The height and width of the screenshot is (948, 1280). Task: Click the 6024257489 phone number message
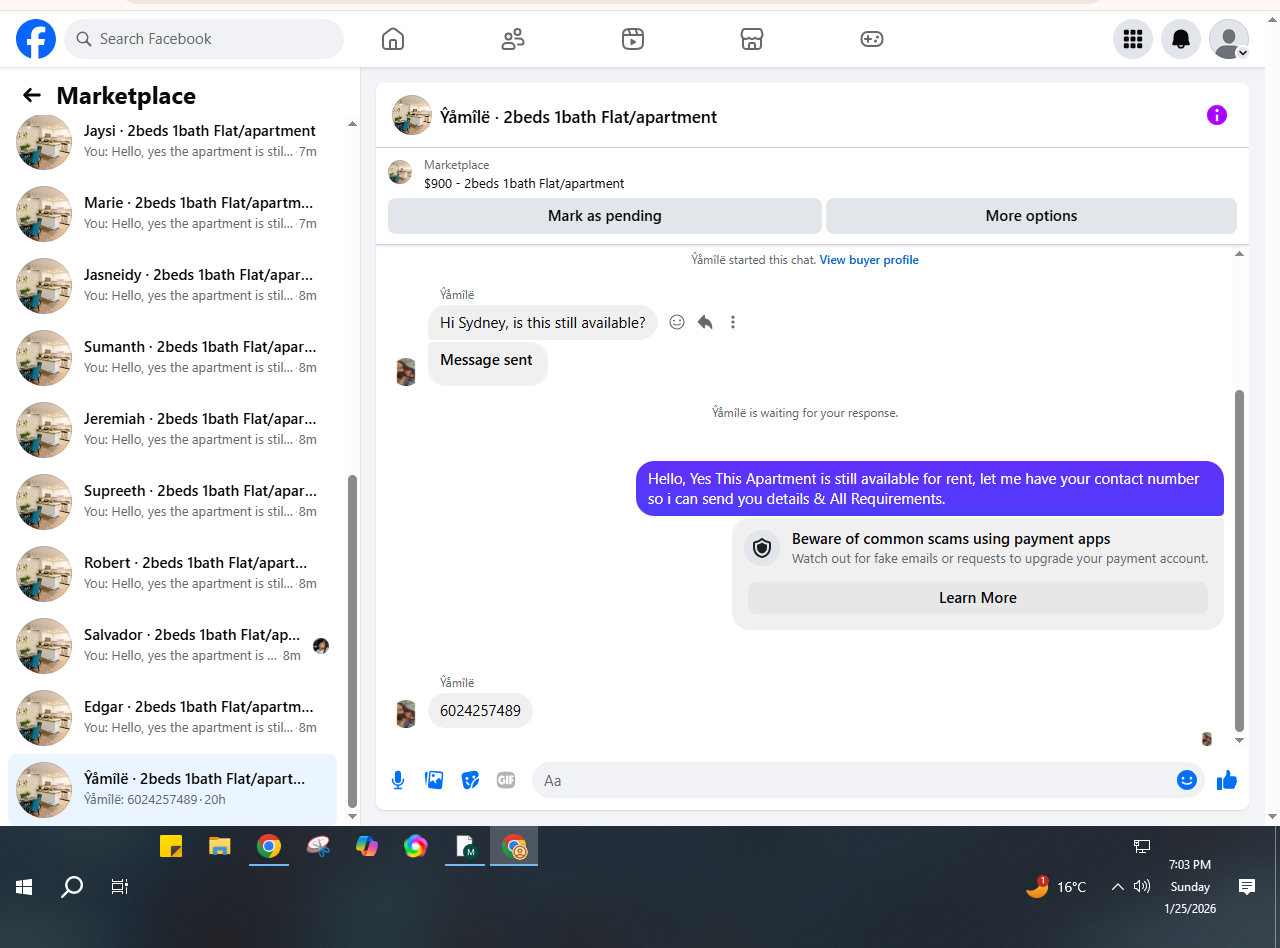[x=480, y=711]
